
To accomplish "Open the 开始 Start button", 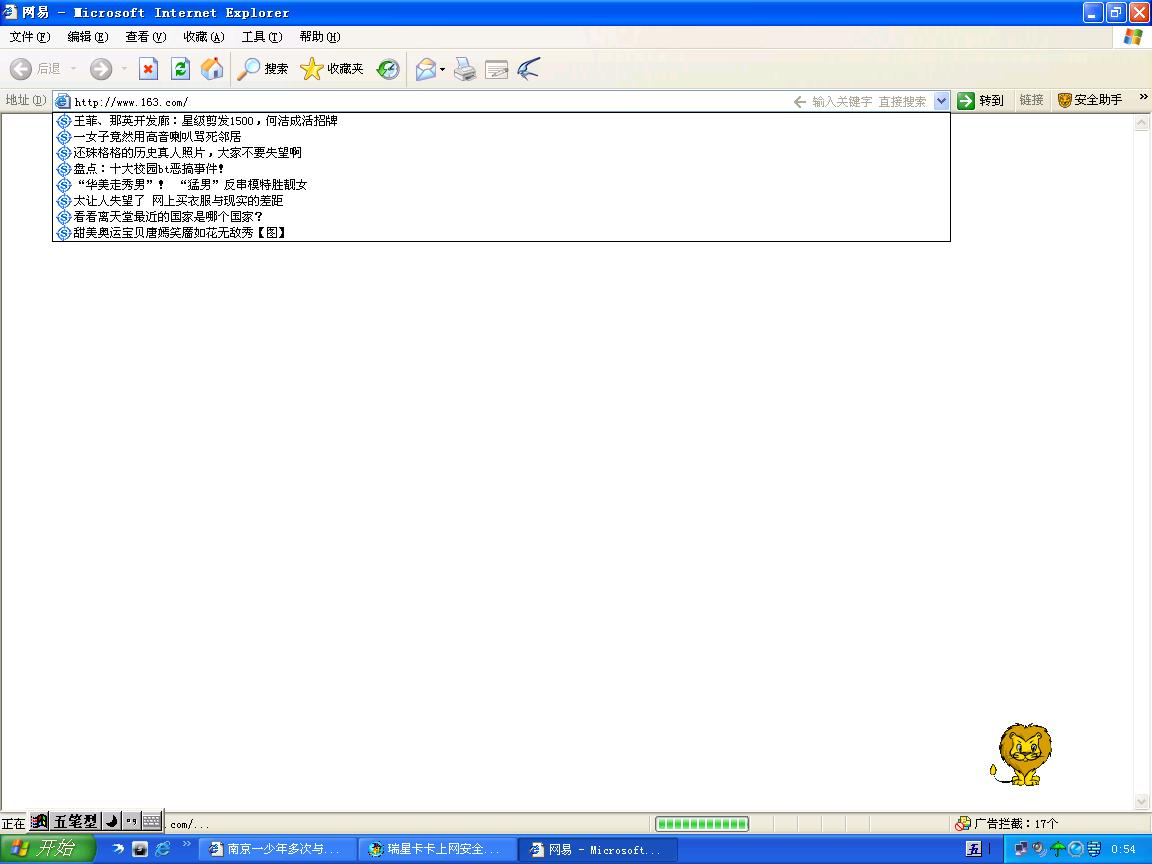I will 48,849.
